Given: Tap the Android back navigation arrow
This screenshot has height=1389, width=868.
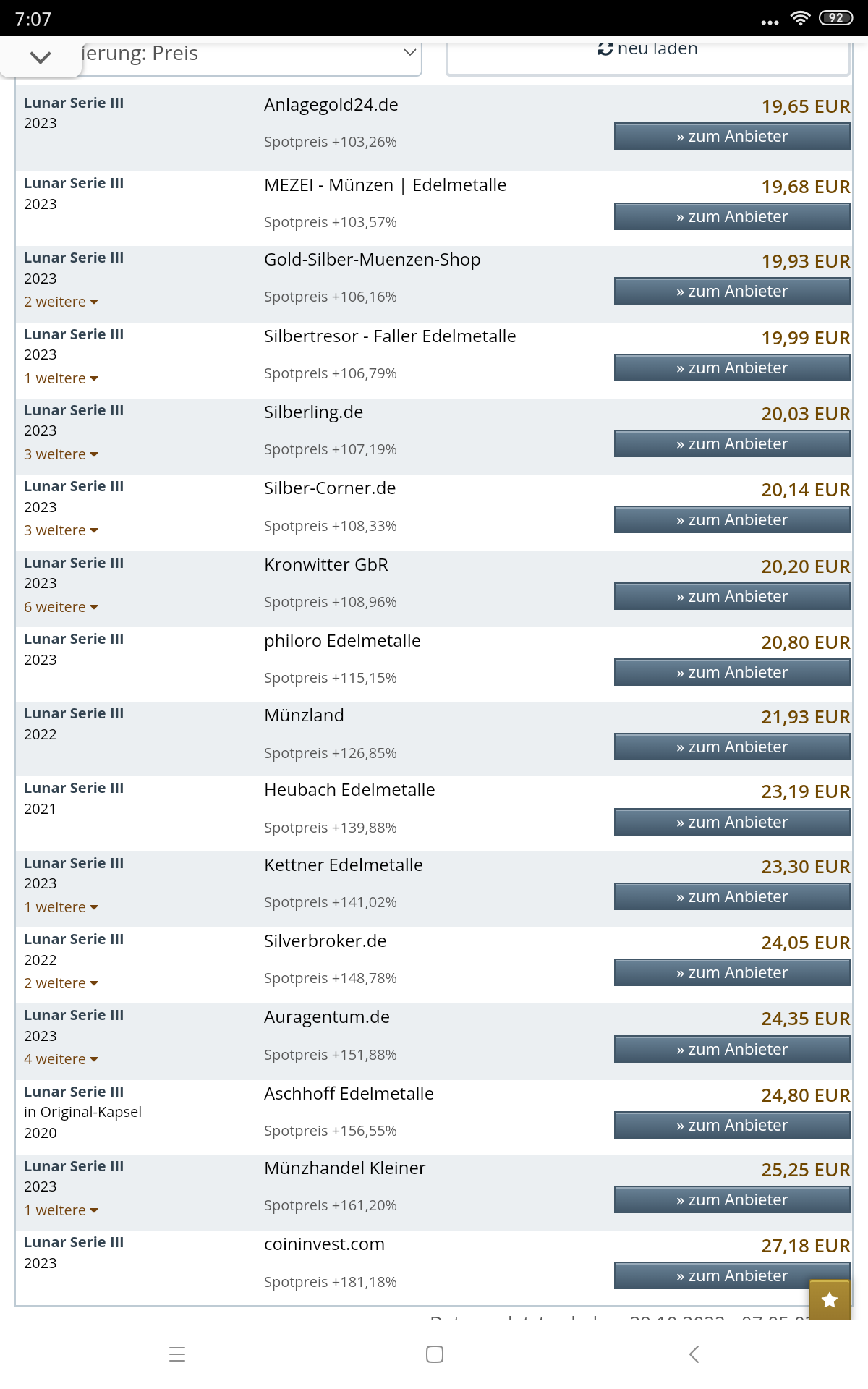Looking at the screenshot, I should pyautogui.click(x=694, y=1354).
